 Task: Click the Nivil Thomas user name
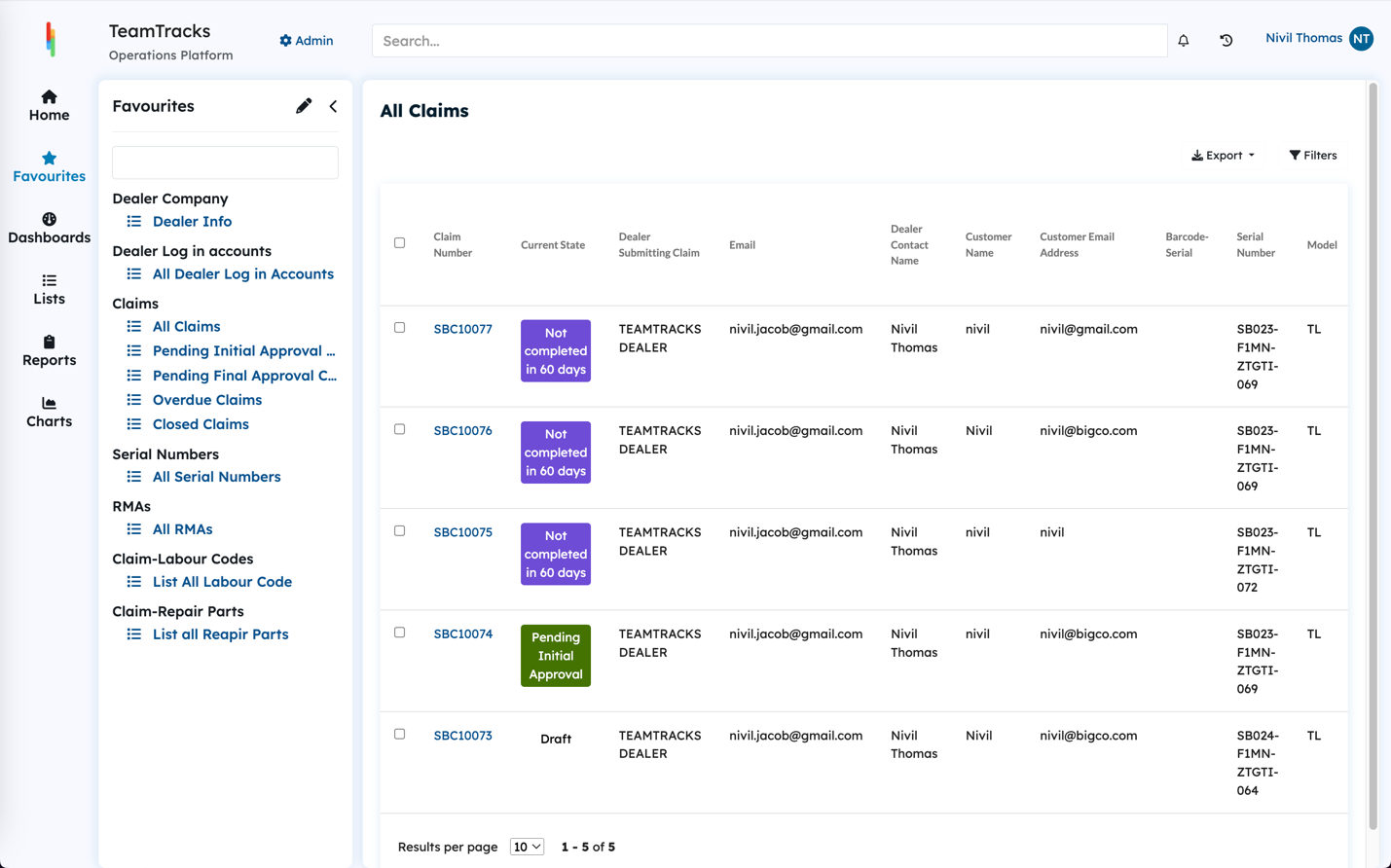[x=1303, y=38]
